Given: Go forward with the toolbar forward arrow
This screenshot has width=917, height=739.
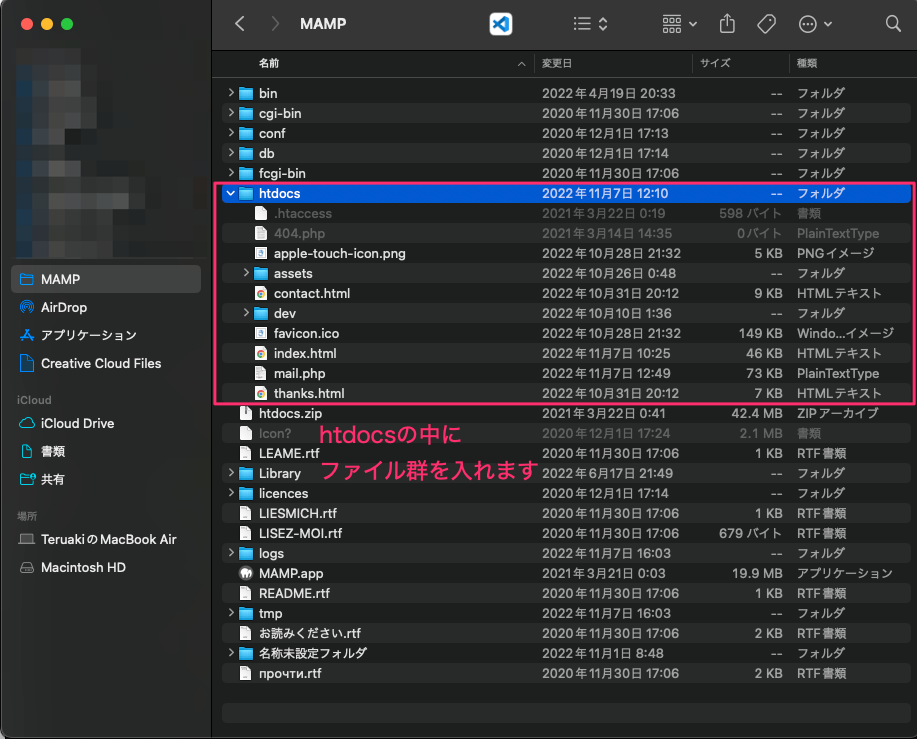Looking at the screenshot, I should coord(274,24).
